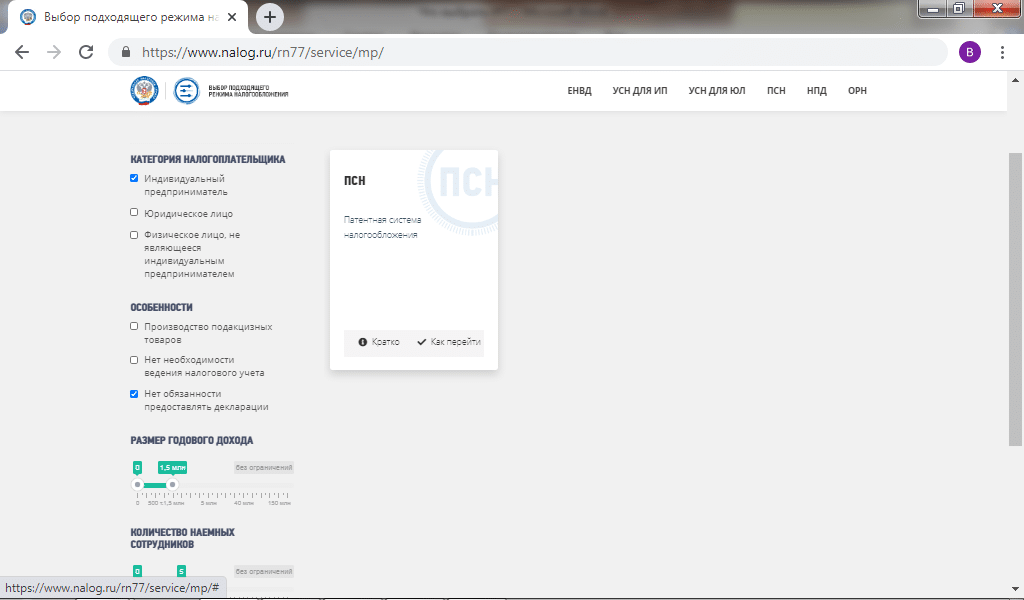Click the Federal Tax Service emblem logo
This screenshot has height=600, width=1024.
144,90
